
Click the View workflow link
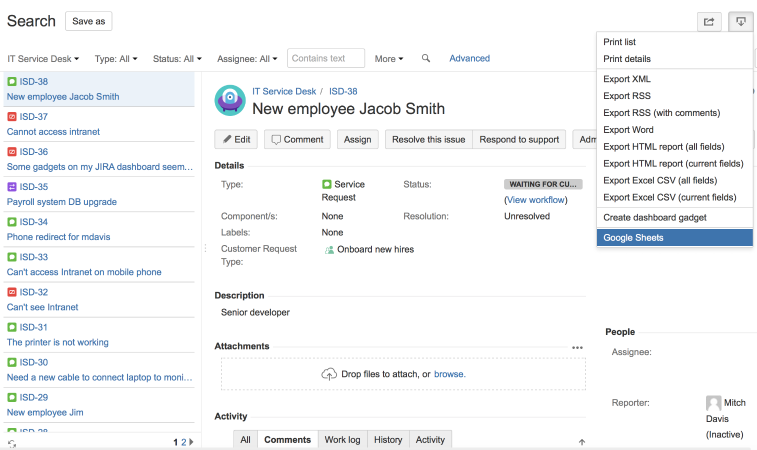click(x=536, y=200)
